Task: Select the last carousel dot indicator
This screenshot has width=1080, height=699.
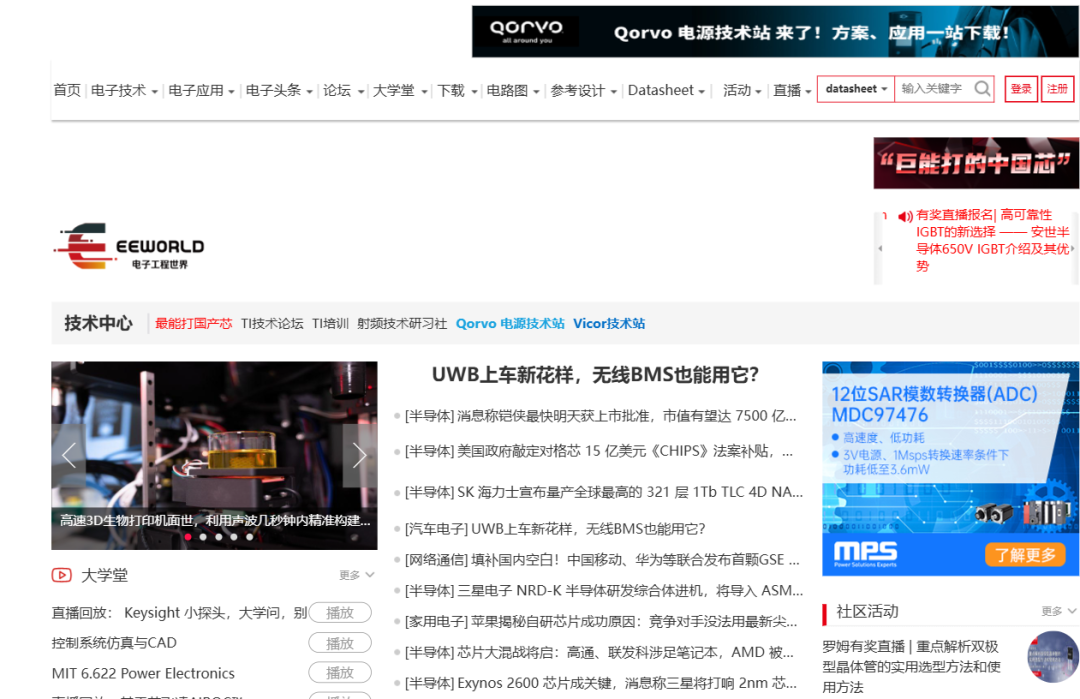Action: coord(249,537)
